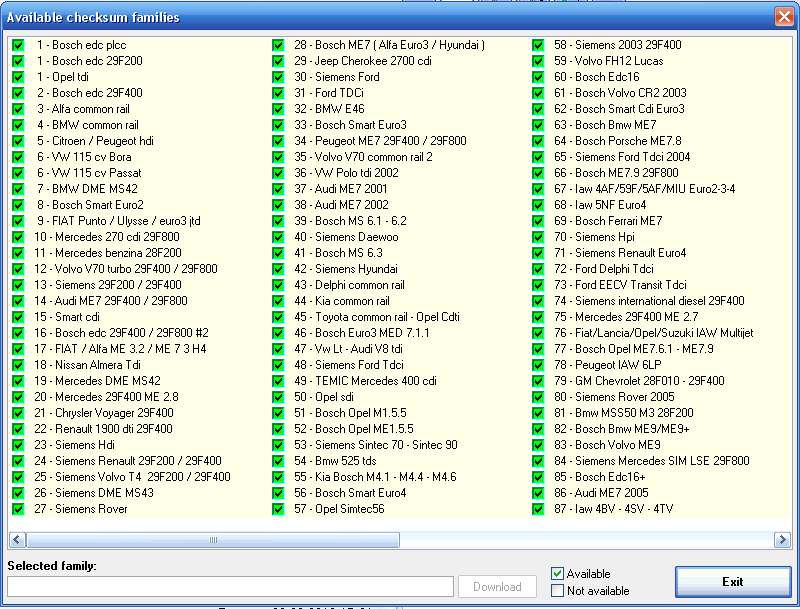The width and height of the screenshot is (800, 609).
Task: Select '10 - Mercedes 270 cdi 29F800' entry
Action: [x=107, y=237]
